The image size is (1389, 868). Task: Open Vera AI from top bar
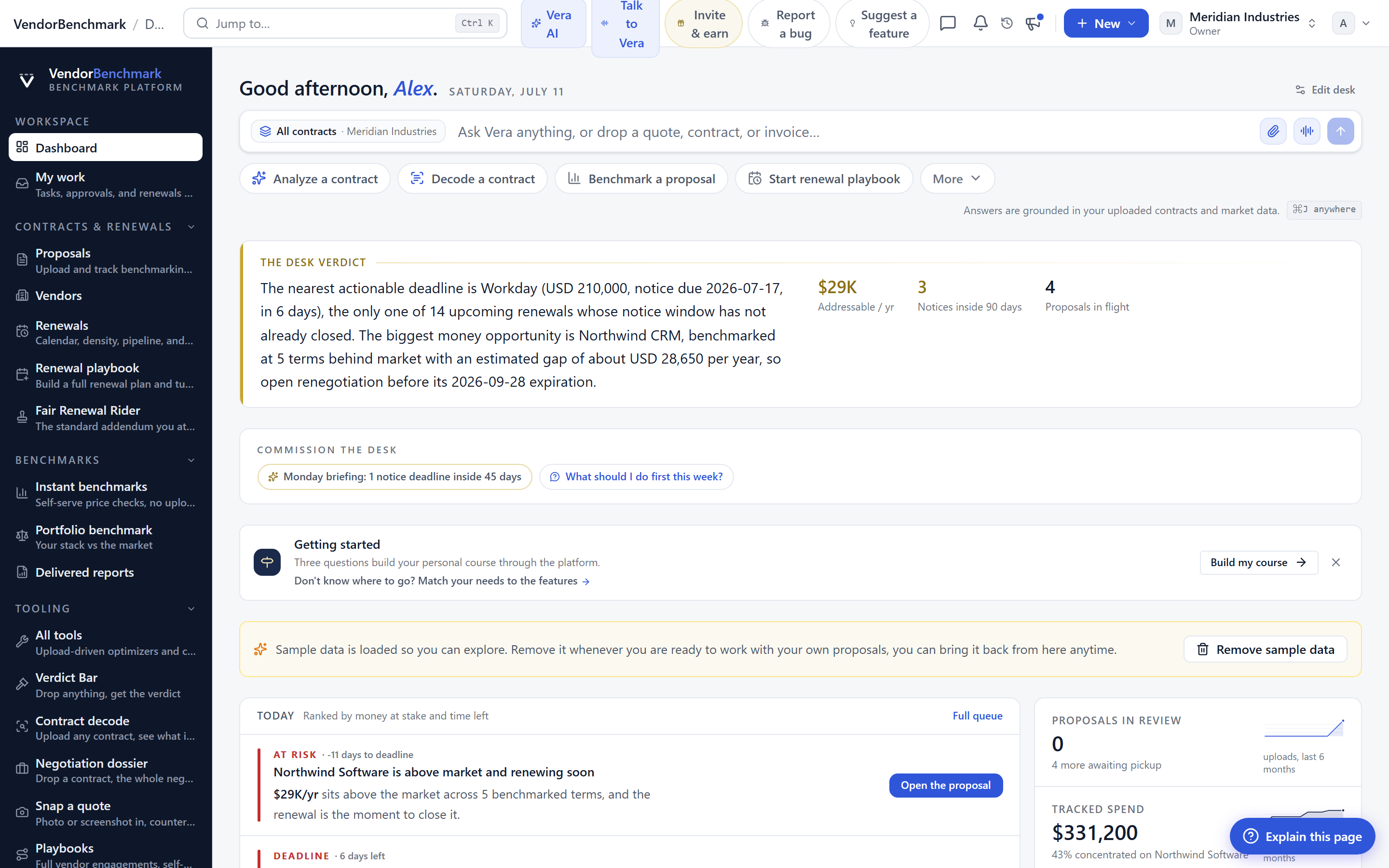553,24
